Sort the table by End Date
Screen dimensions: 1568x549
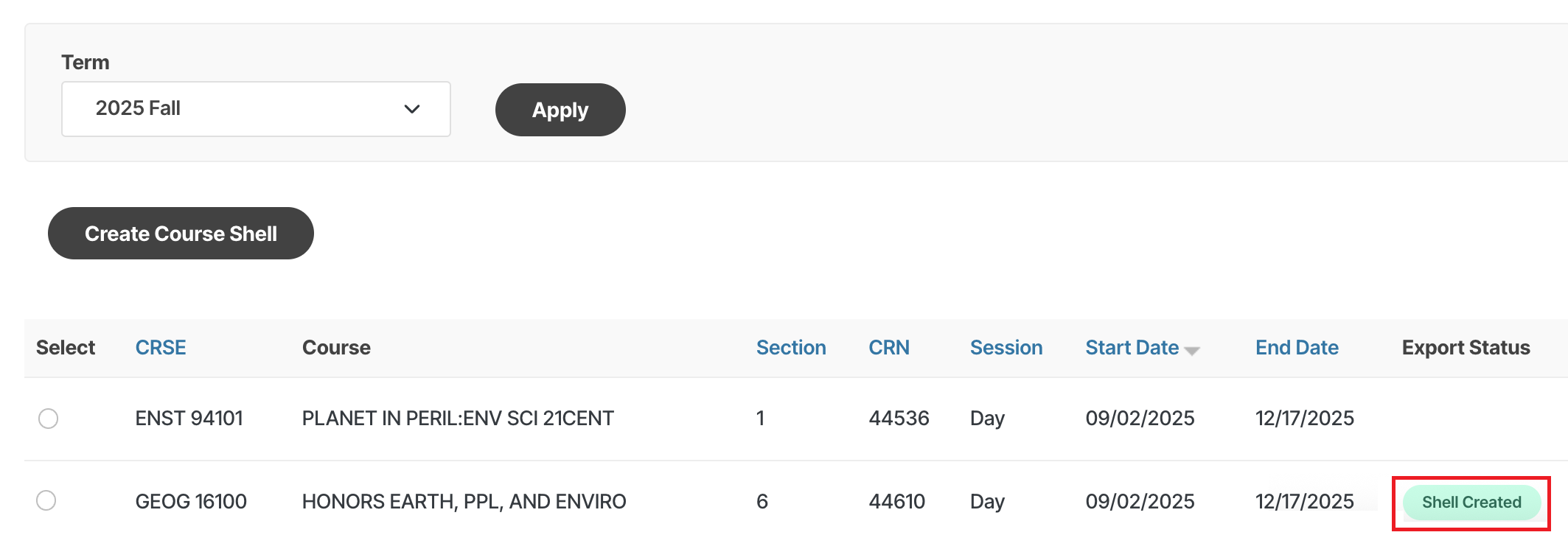click(1296, 348)
